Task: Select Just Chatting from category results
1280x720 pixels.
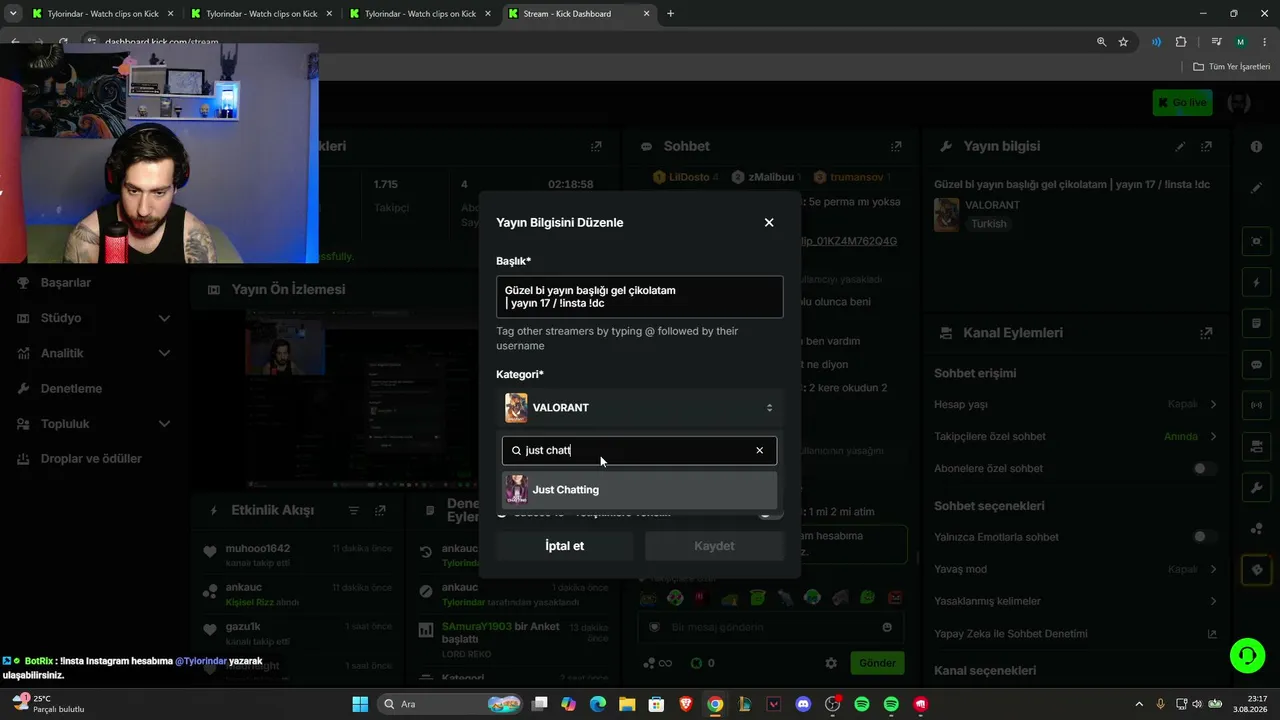Action: (x=640, y=490)
